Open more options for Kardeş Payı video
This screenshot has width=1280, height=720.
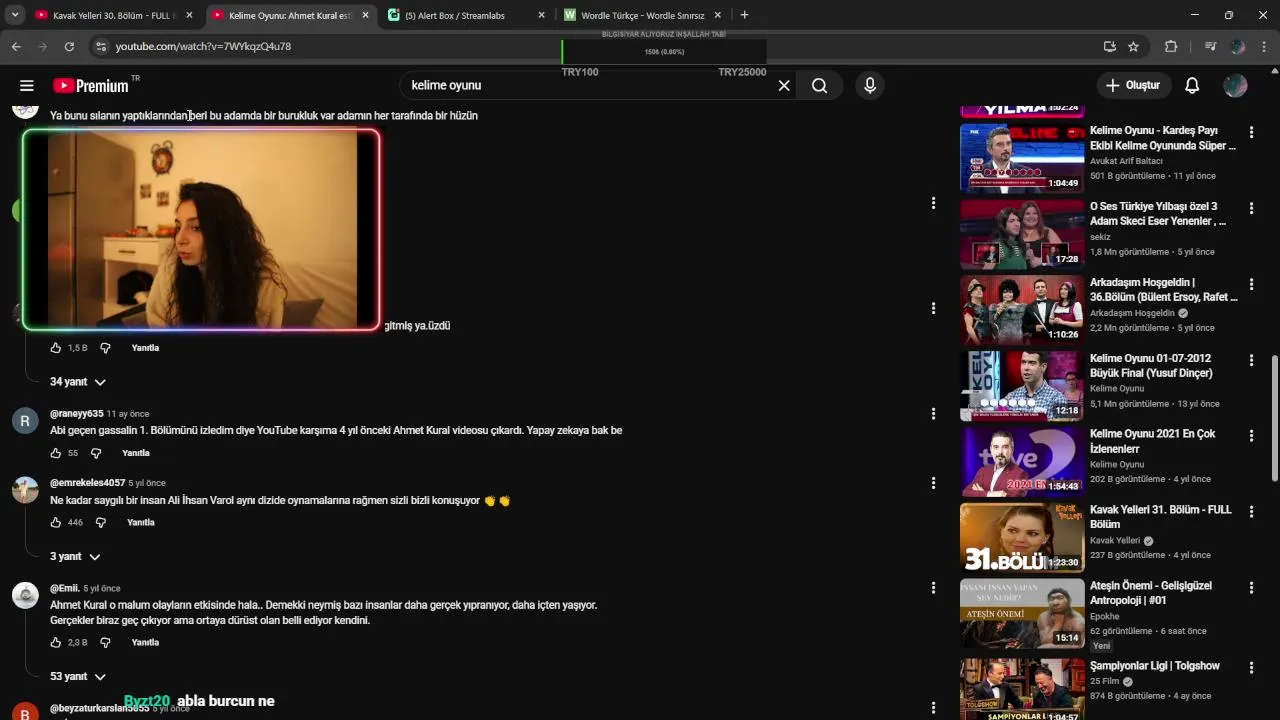point(1251,132)
